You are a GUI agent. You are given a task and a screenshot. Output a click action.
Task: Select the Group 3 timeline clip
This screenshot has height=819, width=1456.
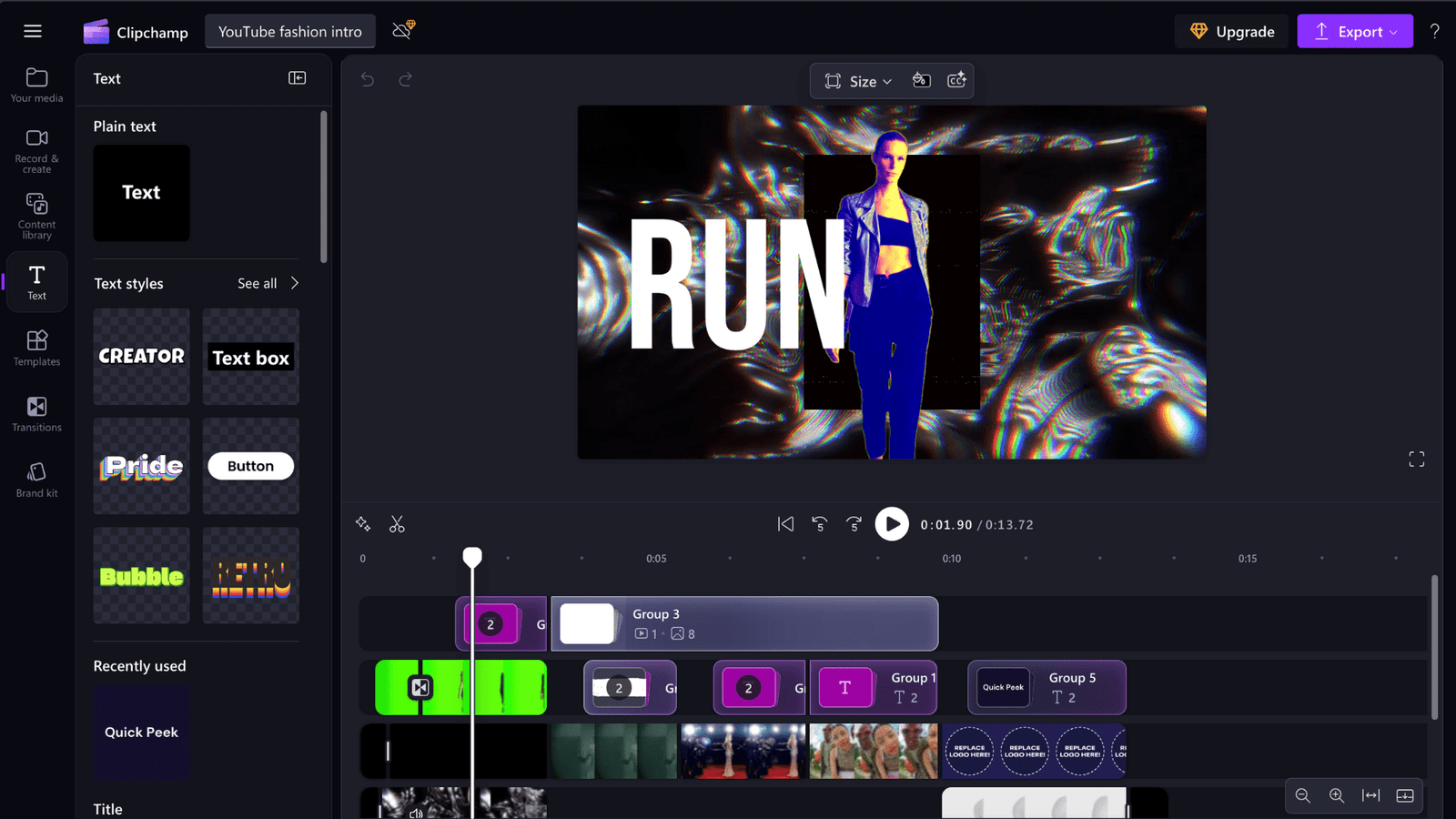pyautogui.click(x=744, y=623)
